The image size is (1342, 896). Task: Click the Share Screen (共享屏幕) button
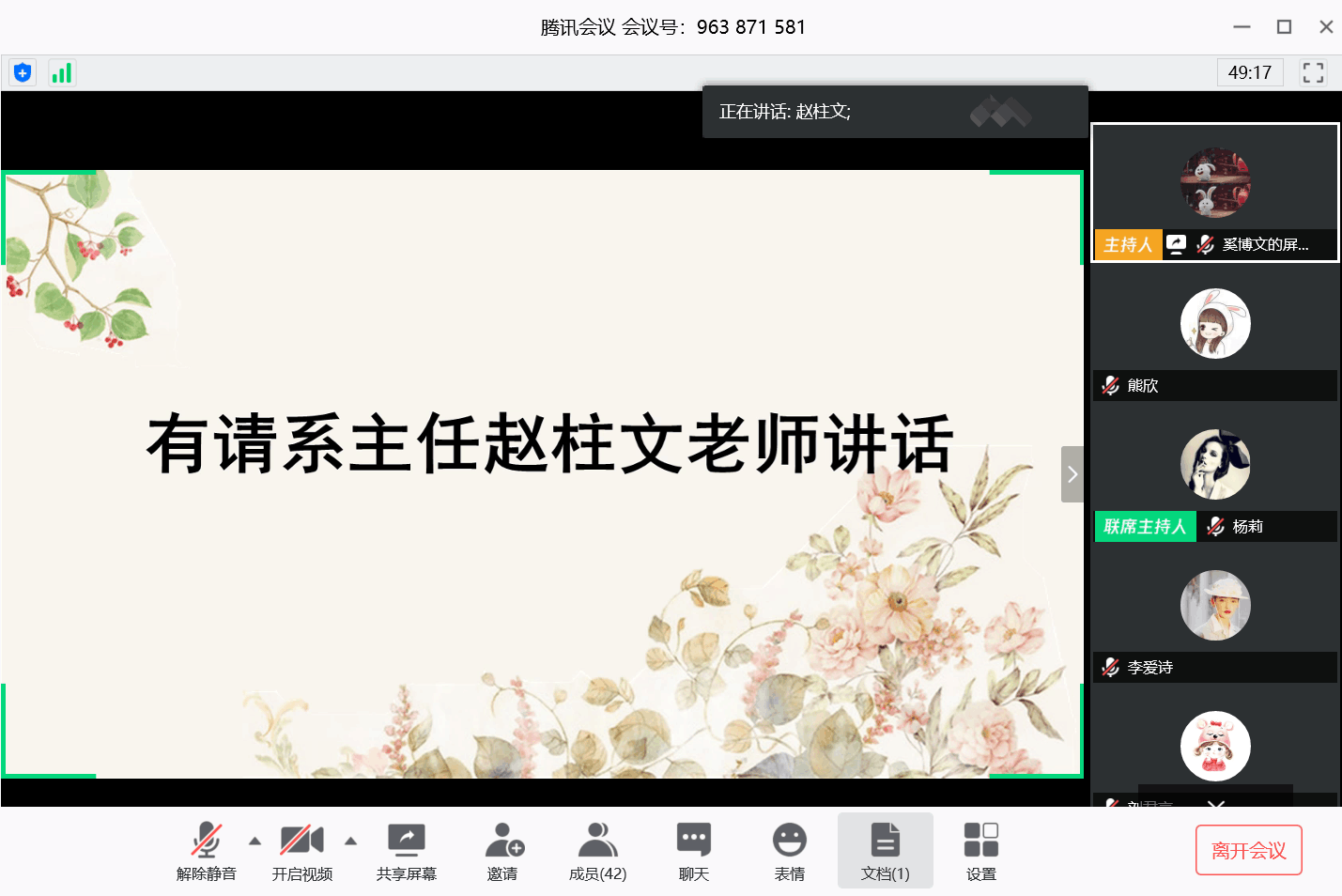(406, 851)
